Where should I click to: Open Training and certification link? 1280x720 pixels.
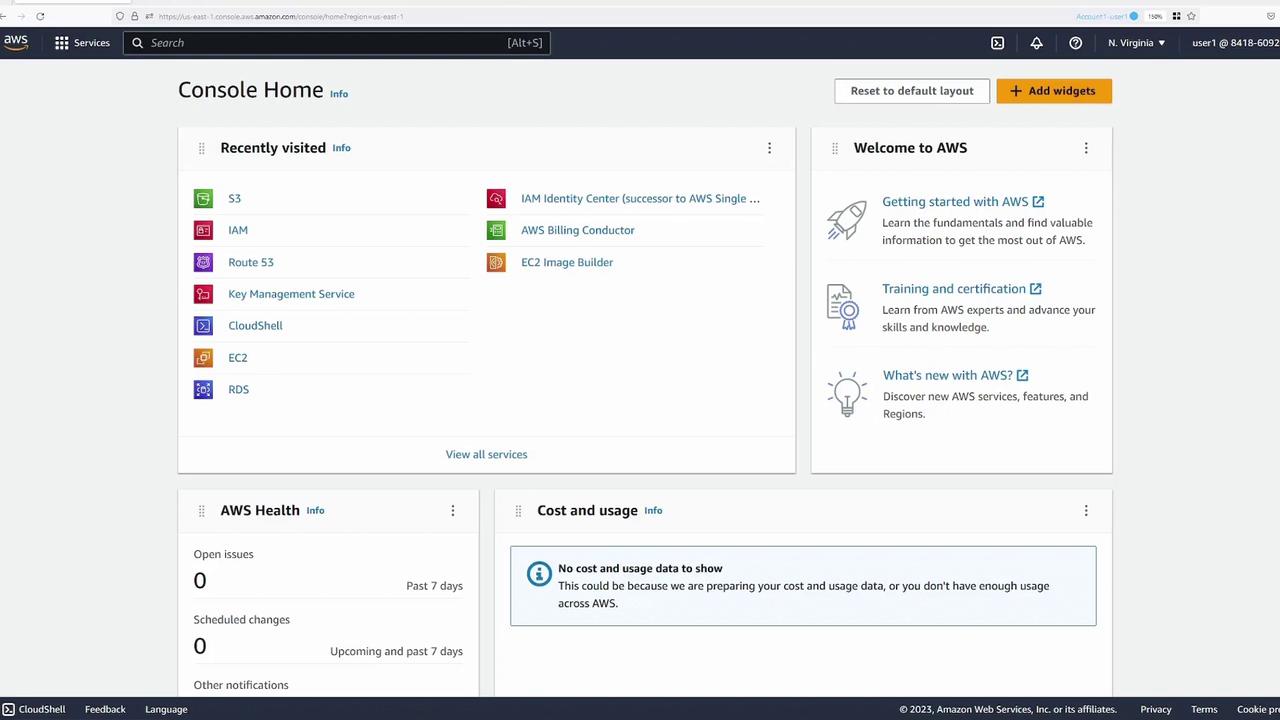[961, 289]
